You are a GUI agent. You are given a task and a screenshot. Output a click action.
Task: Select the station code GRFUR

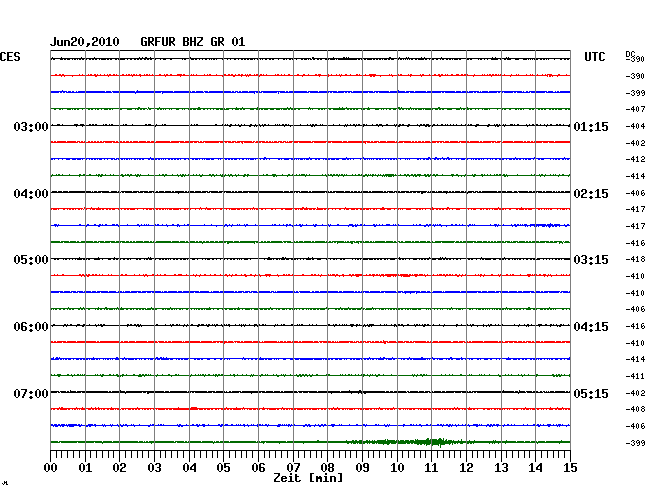(158, 42)
